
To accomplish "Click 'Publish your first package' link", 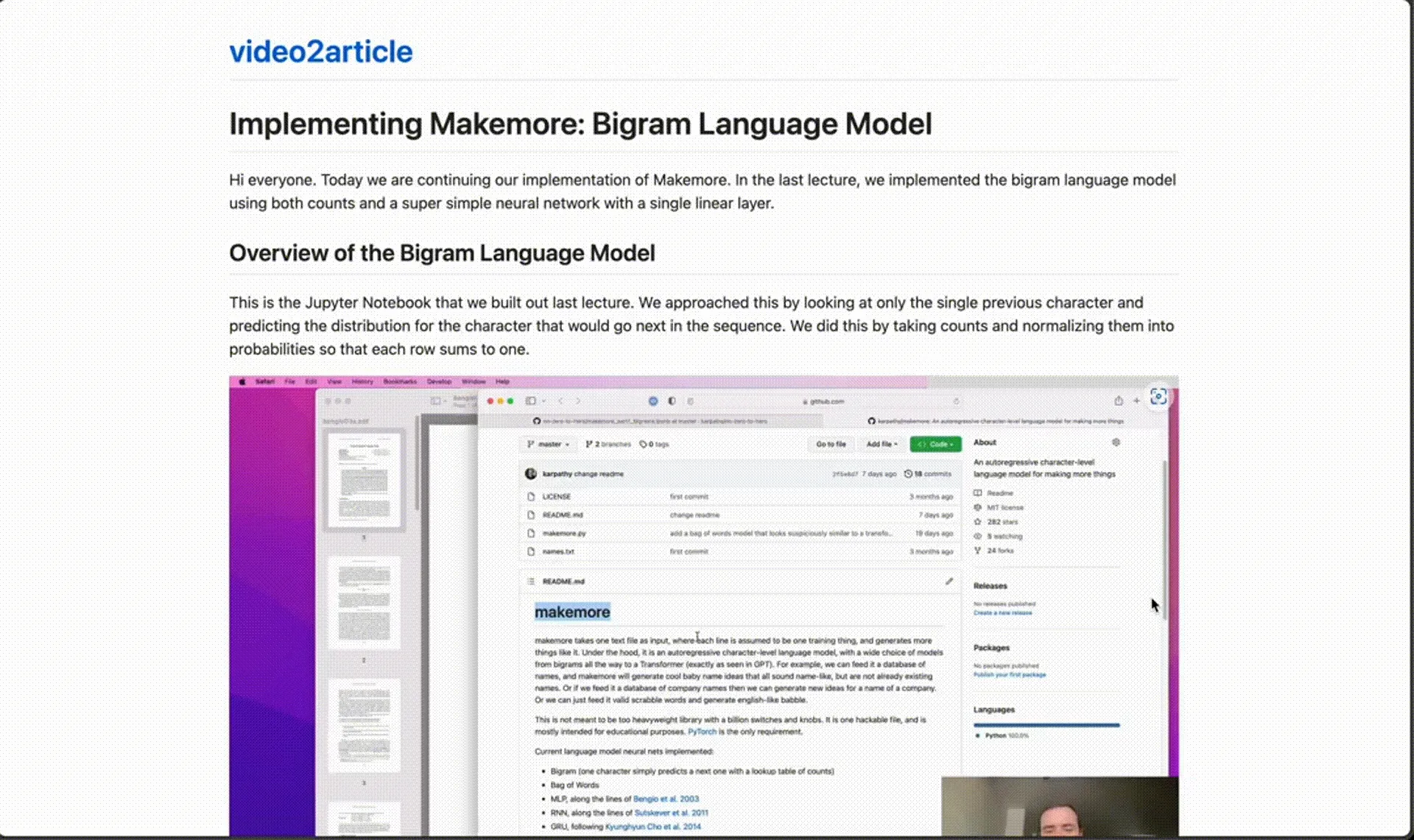I will [1010, 674].
